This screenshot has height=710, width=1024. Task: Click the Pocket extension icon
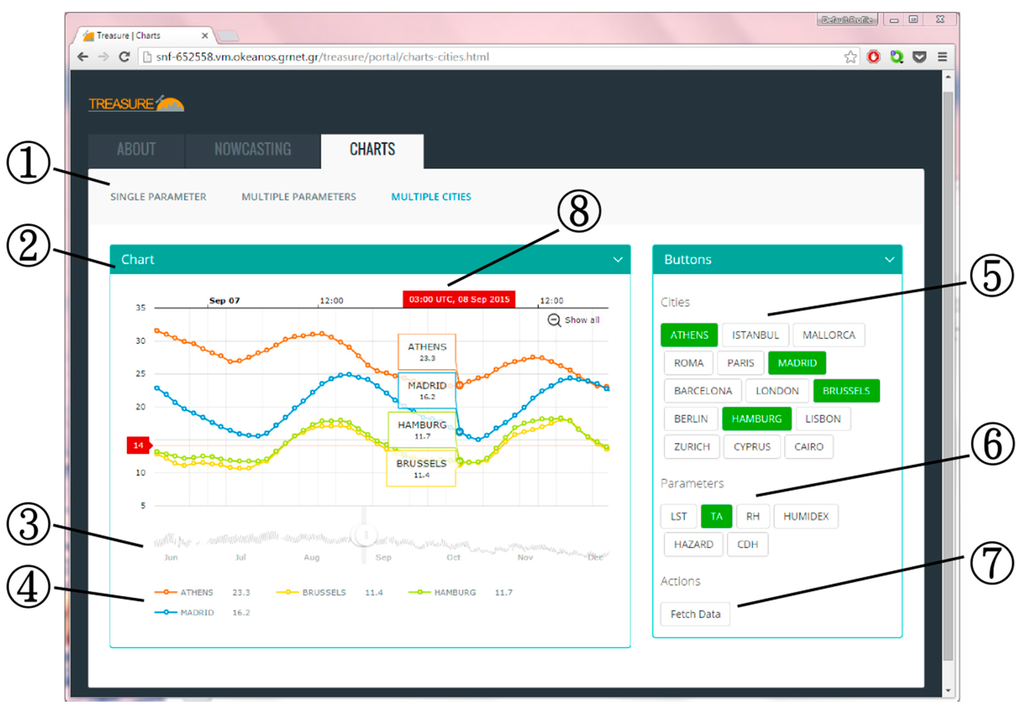[x=920, y=57]
